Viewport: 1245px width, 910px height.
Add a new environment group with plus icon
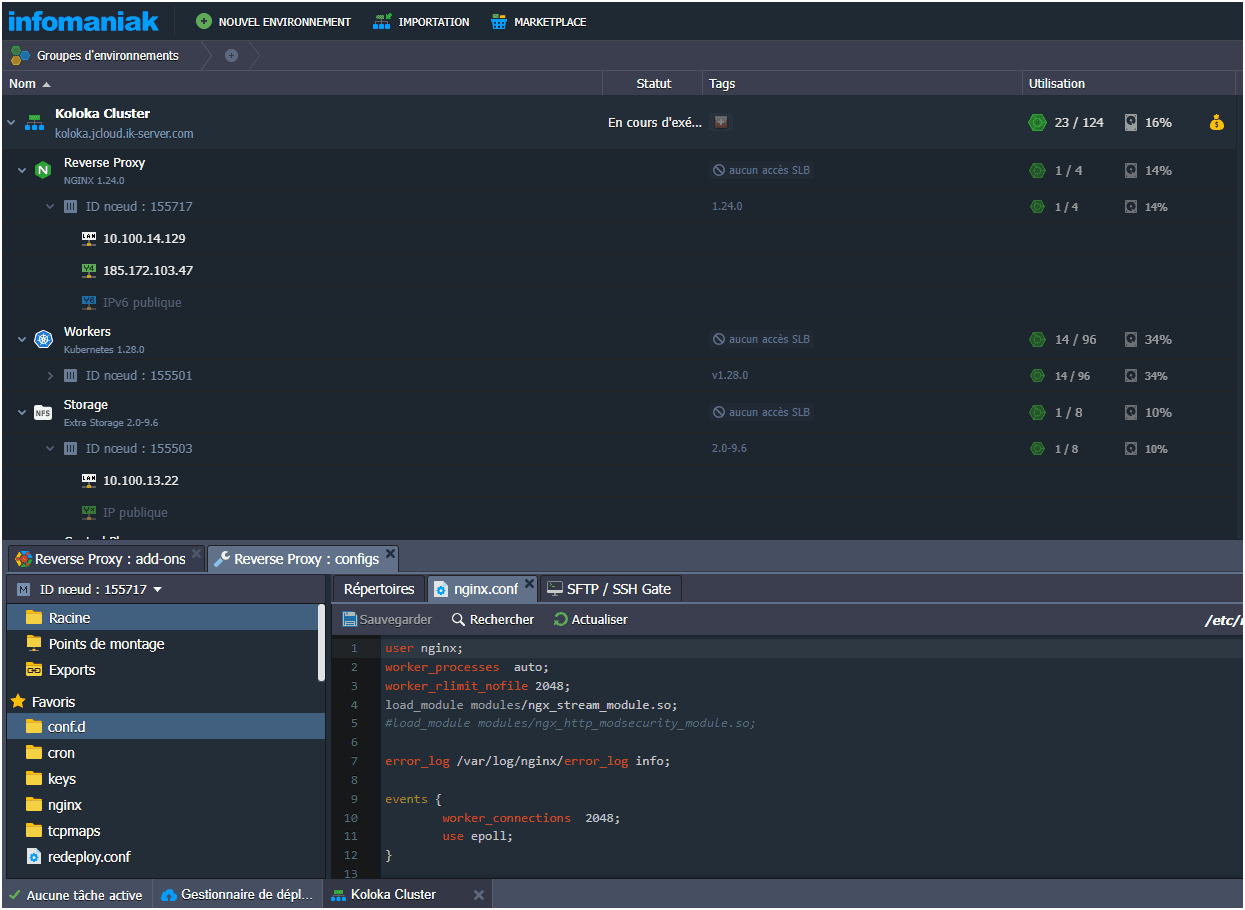tap(231, 56)
